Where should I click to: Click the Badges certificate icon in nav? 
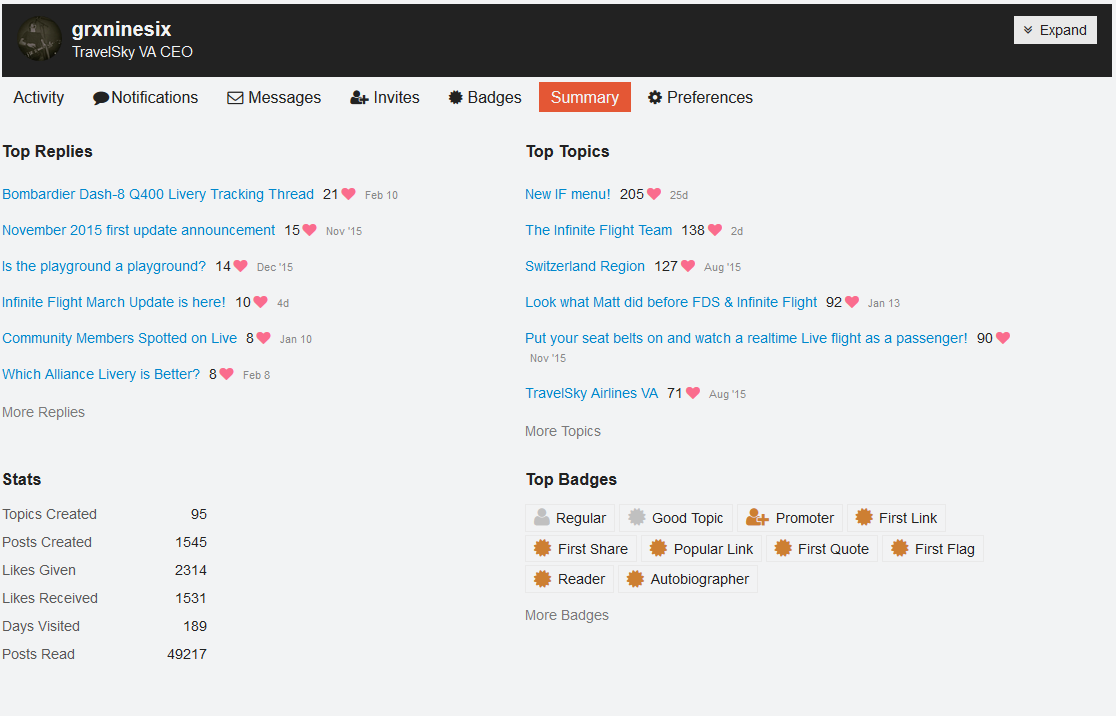click(456, 98)
